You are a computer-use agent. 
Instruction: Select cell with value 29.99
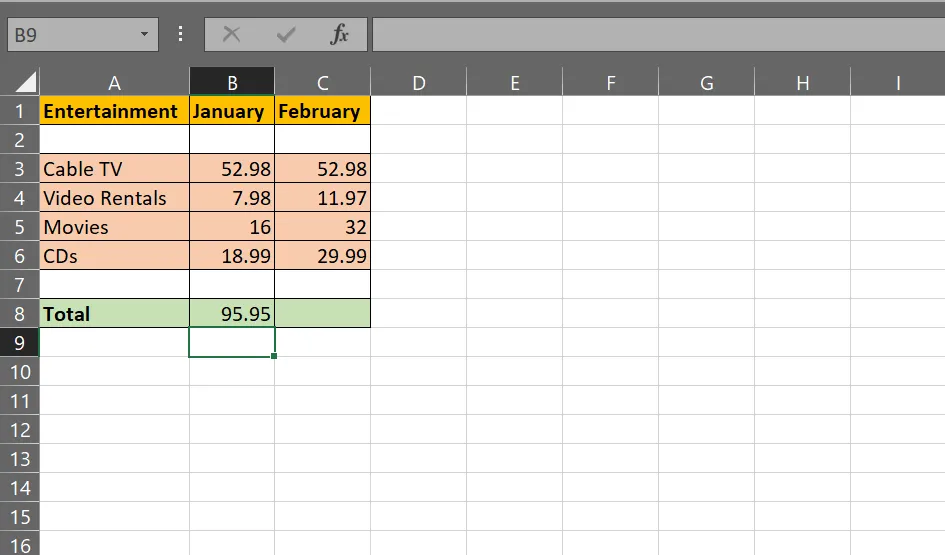[x=322, y=256]
